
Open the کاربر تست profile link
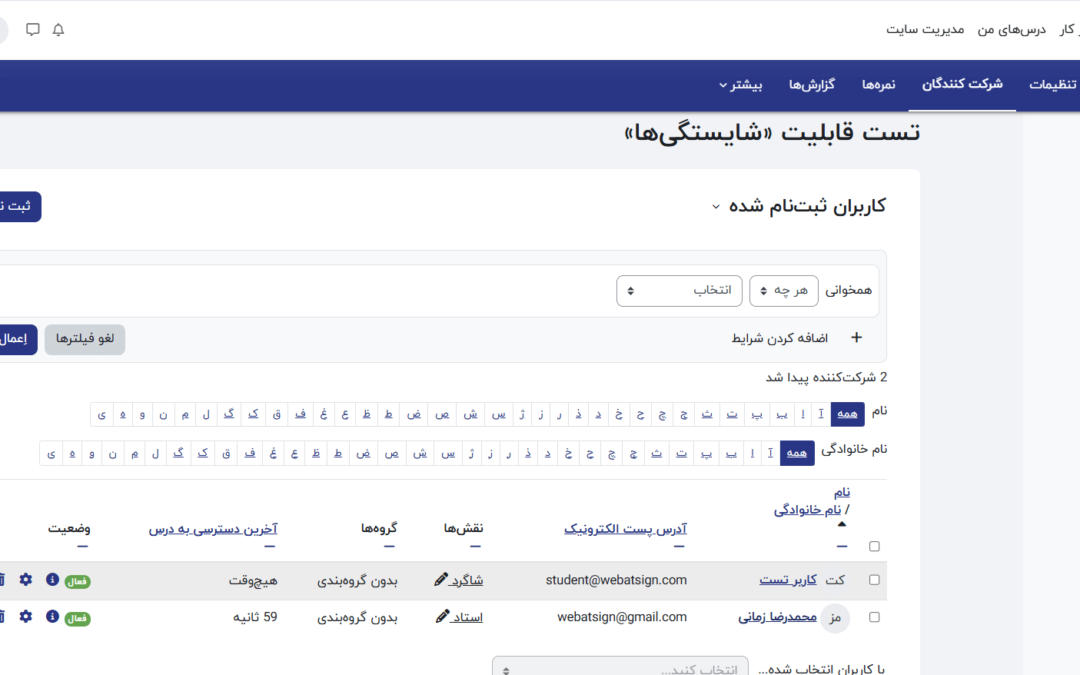click(x=787, y=580)
